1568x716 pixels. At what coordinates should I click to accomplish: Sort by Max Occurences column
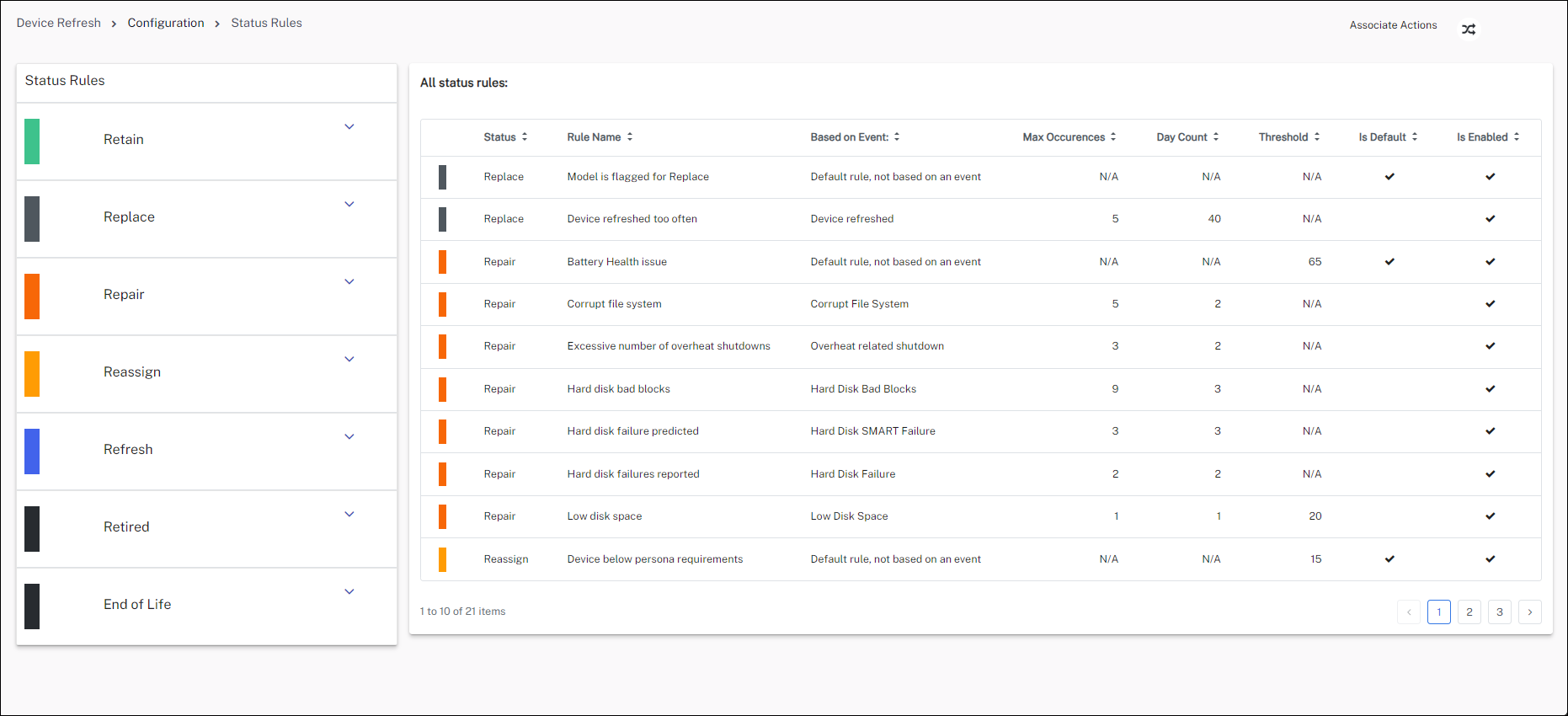[x=1069, y=137]
